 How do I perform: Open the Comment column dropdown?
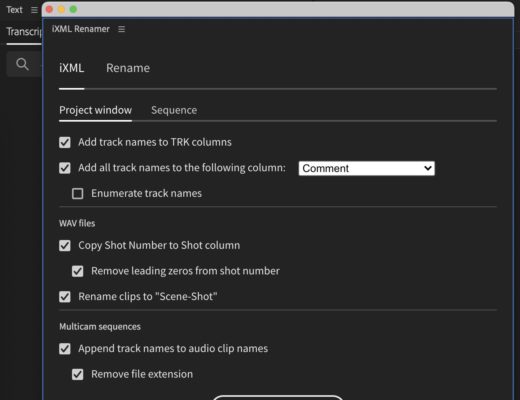367,168
